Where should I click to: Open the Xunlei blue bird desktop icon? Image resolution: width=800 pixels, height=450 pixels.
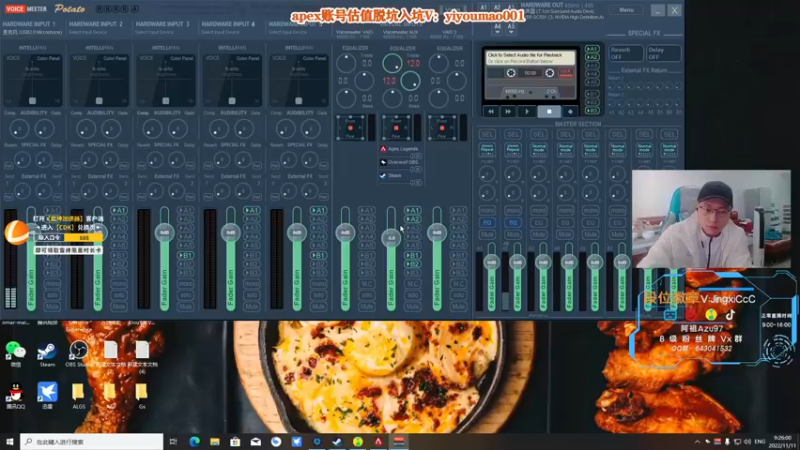coord(47,396)
